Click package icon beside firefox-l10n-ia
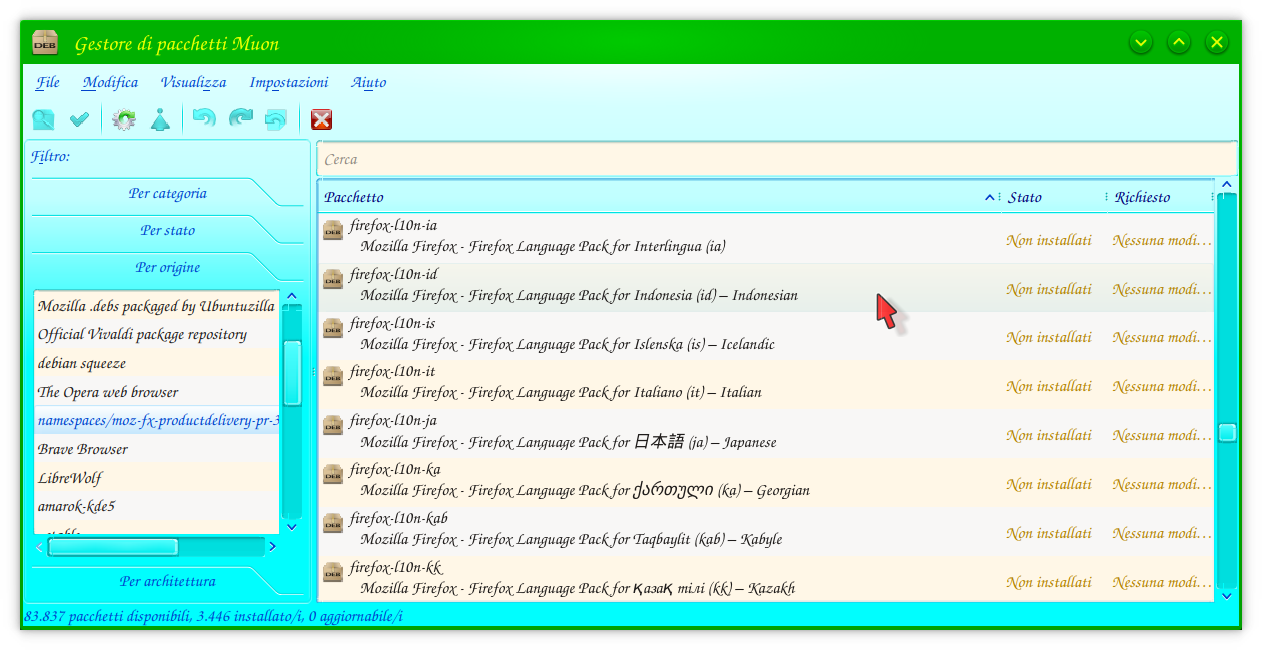Image resolution: width=1262 pixels, height=650 pixels. (333, 231)
